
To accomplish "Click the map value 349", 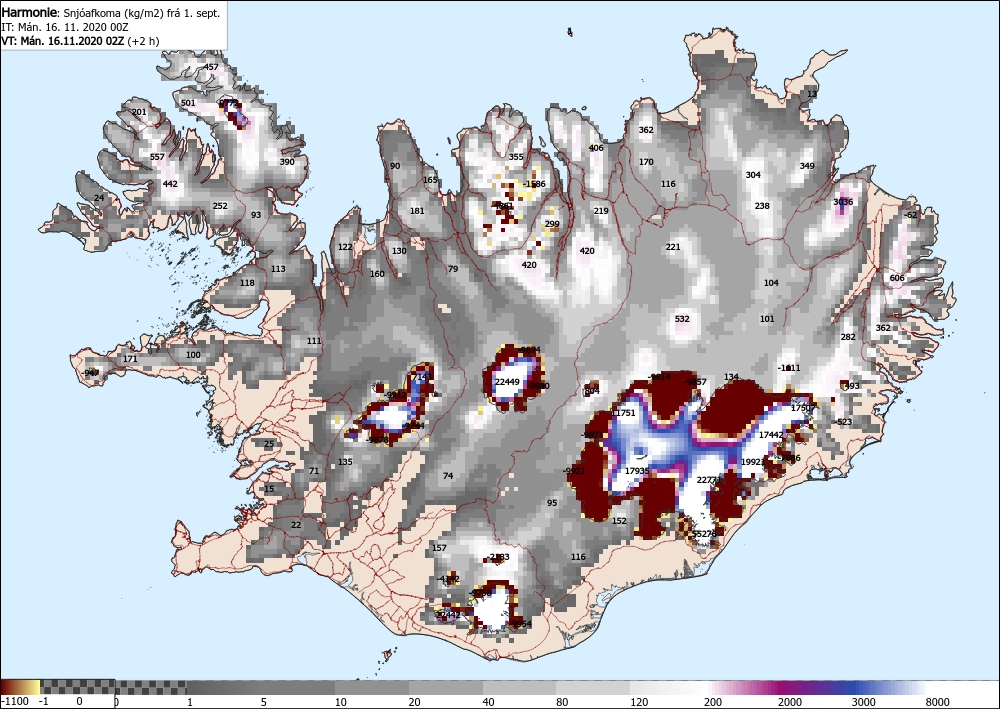I will tap(807, 166).
